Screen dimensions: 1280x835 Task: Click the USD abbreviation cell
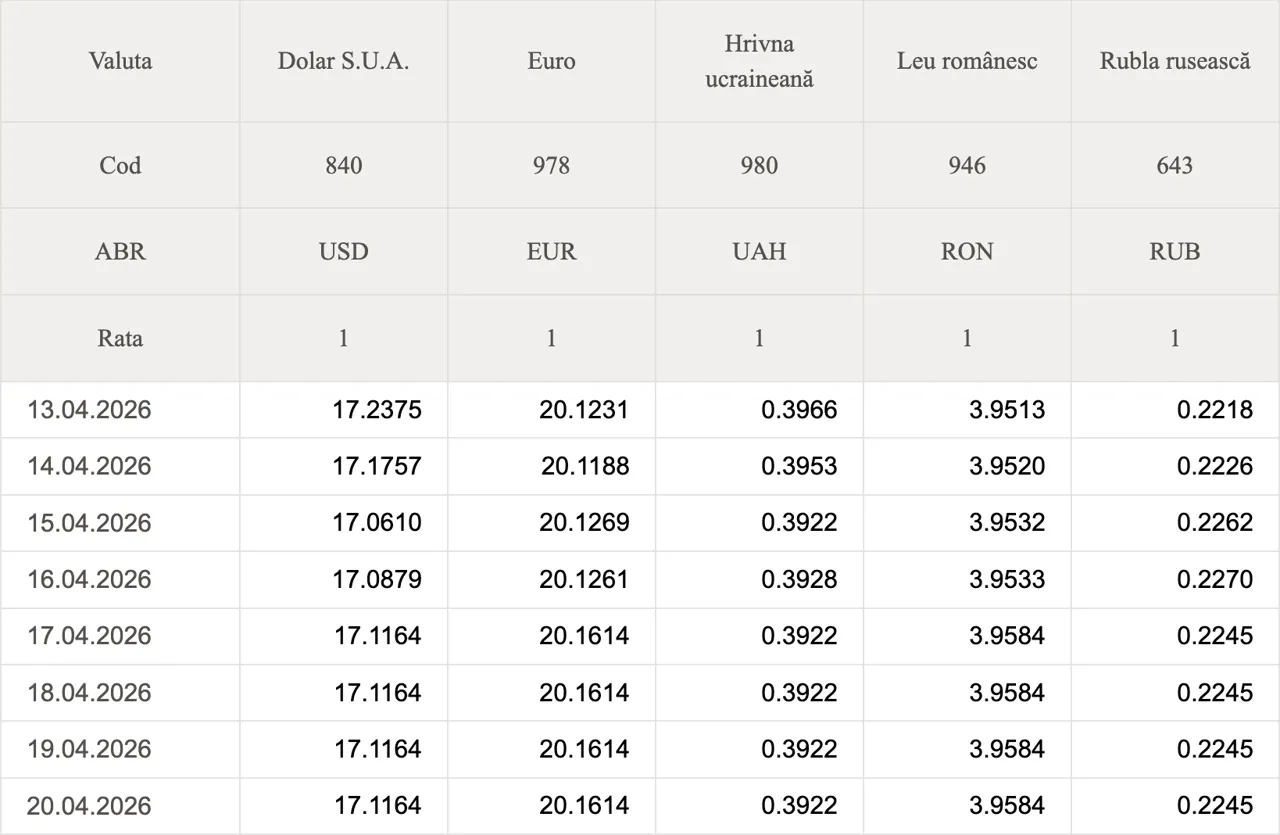(343, 251)
